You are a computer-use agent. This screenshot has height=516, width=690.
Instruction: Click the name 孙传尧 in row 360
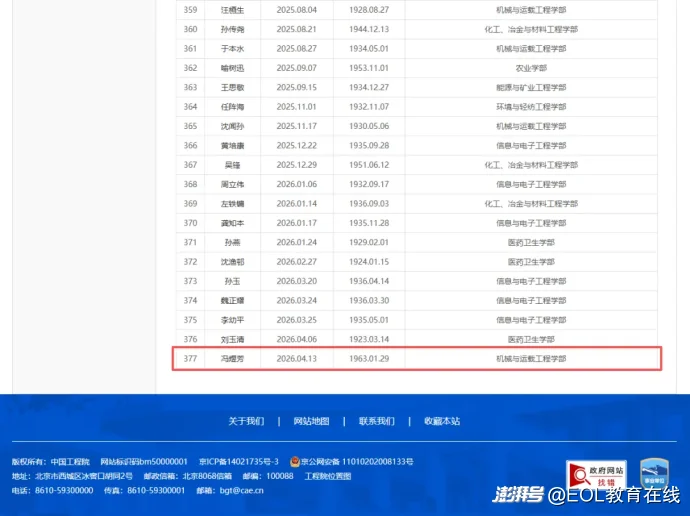(232, 29)
